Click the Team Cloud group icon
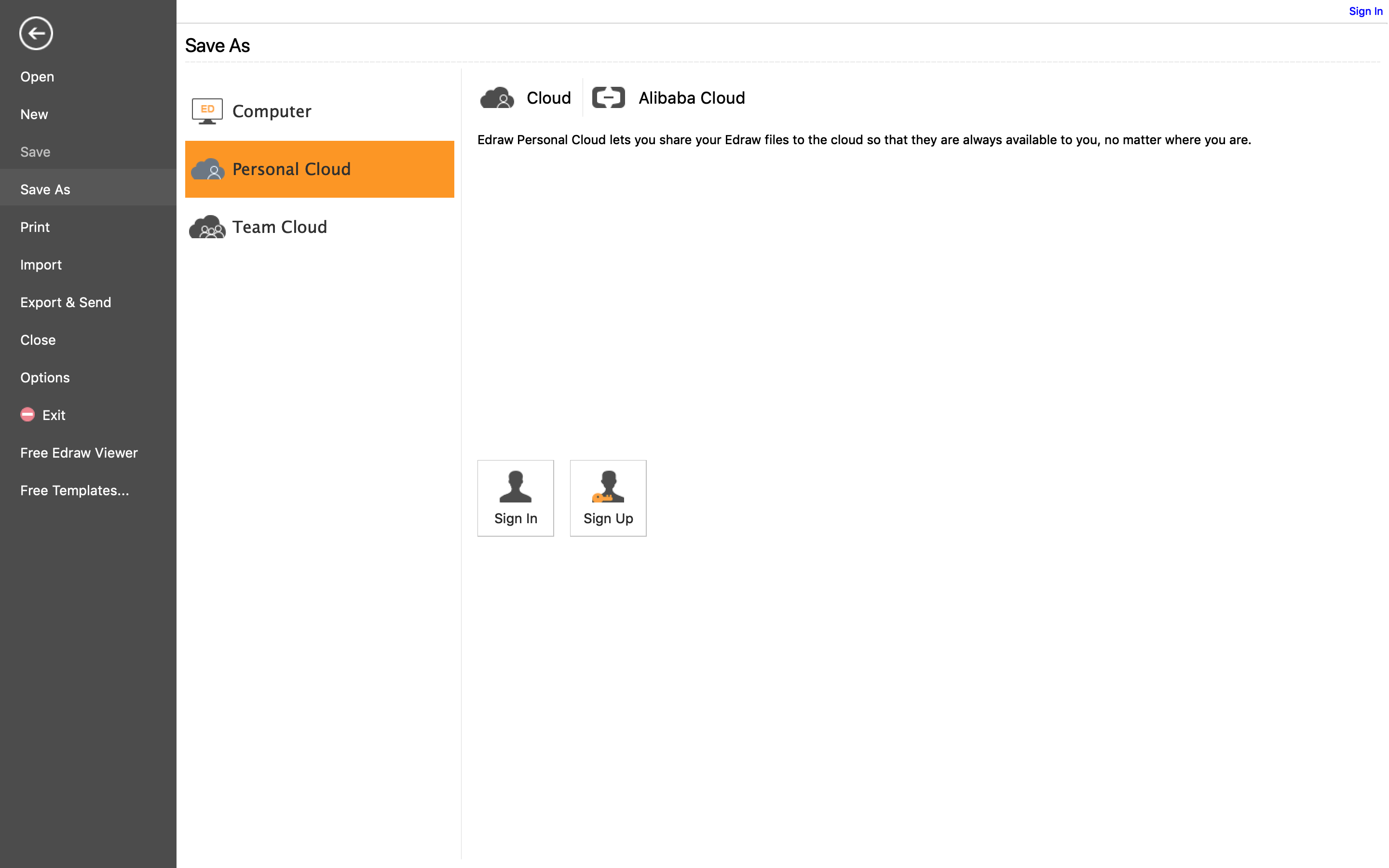The image size is (1389, 868). pyautogui.click(x=207, y=227)
